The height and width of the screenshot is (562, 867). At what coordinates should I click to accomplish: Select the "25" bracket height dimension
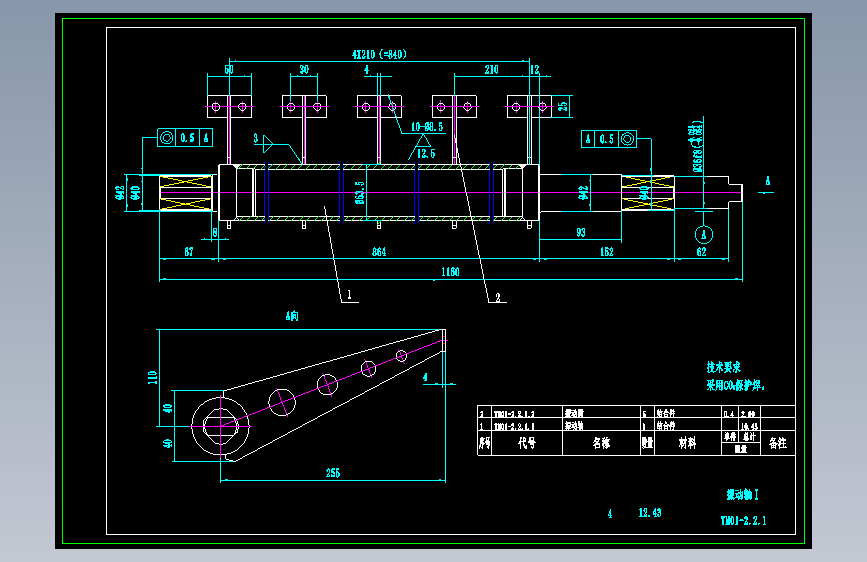[x=563, y=106]
